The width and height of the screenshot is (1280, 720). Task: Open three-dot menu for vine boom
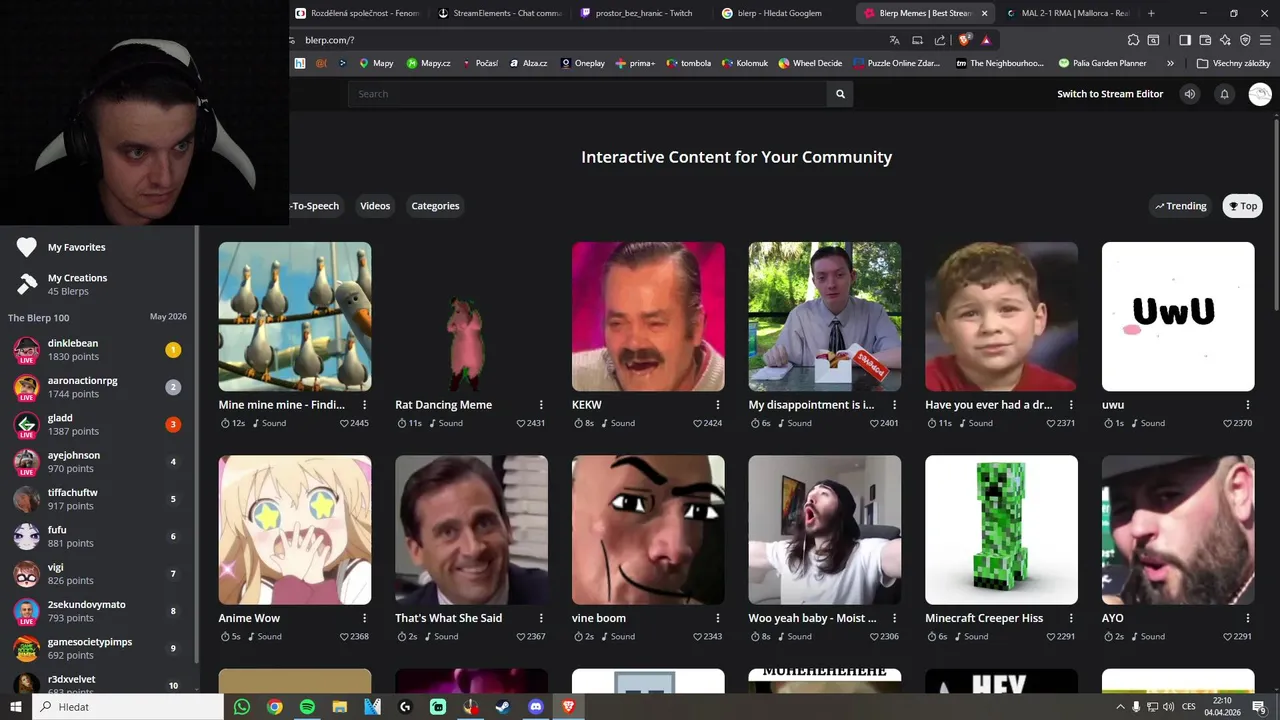(718, 618)
